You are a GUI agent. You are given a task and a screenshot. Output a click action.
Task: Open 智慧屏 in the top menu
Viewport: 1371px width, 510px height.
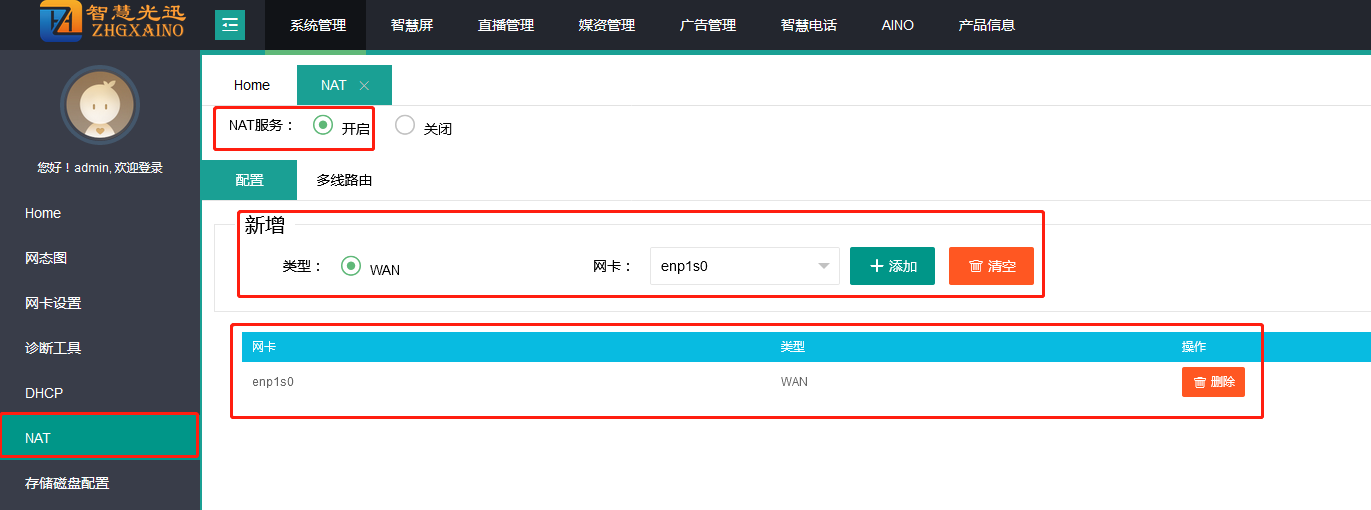click(412, 25)
